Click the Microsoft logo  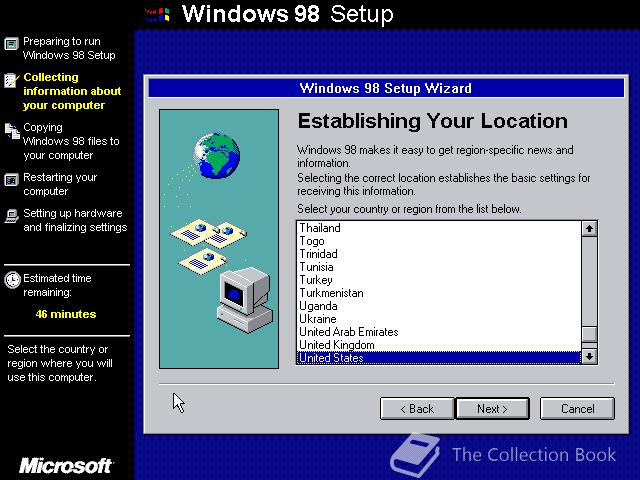pos(66,466)
